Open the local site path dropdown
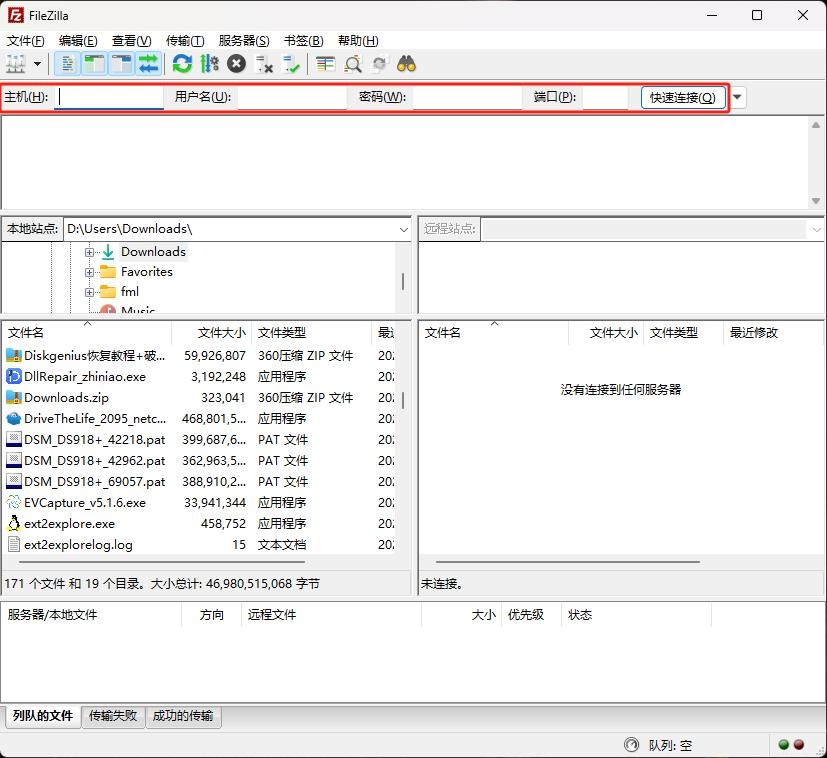This screenshot has width=827, height=758. 403,229
